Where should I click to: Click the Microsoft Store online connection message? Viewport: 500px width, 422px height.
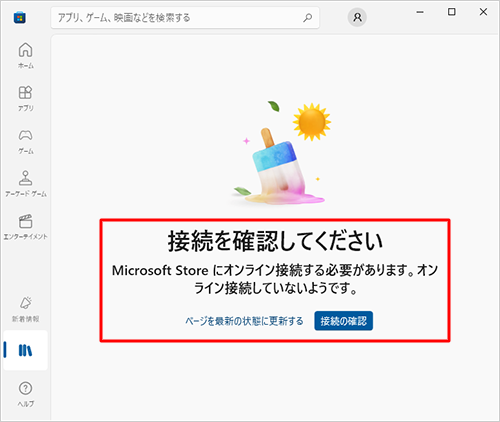pos(275,279)
